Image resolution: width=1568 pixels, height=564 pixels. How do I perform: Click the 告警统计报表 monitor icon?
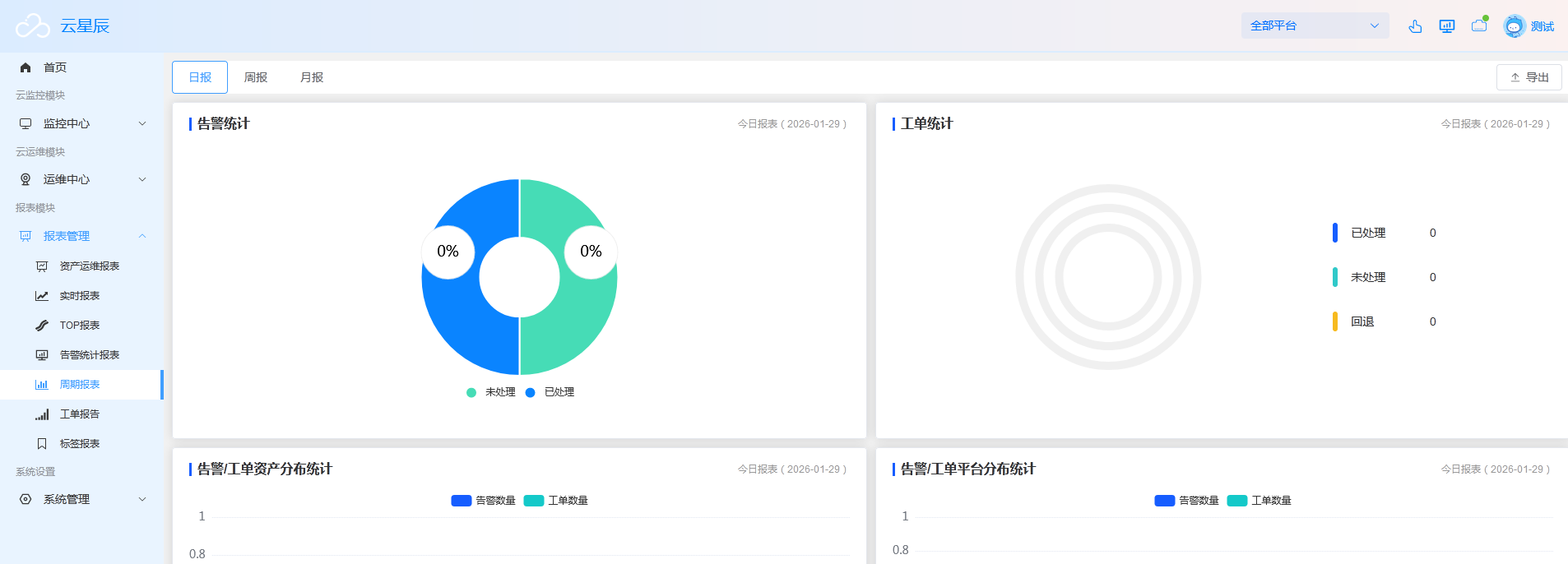[x=42, y=355]
